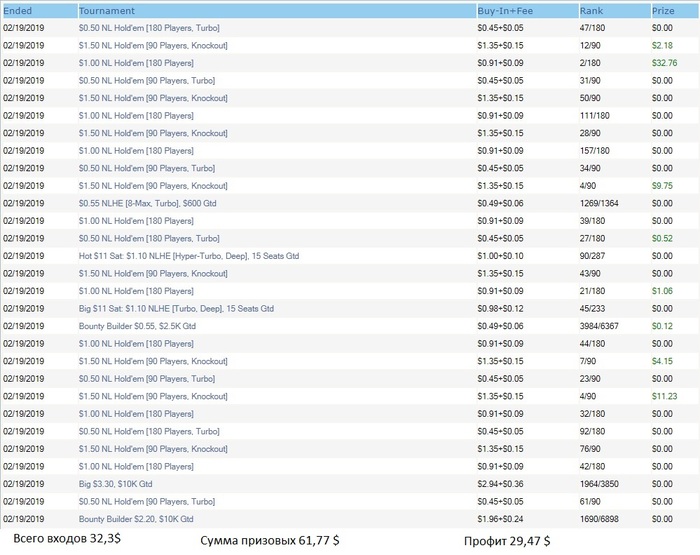
Task: Select tournament name in the 7/90 rank row
Action: click(x=153, y=361)
